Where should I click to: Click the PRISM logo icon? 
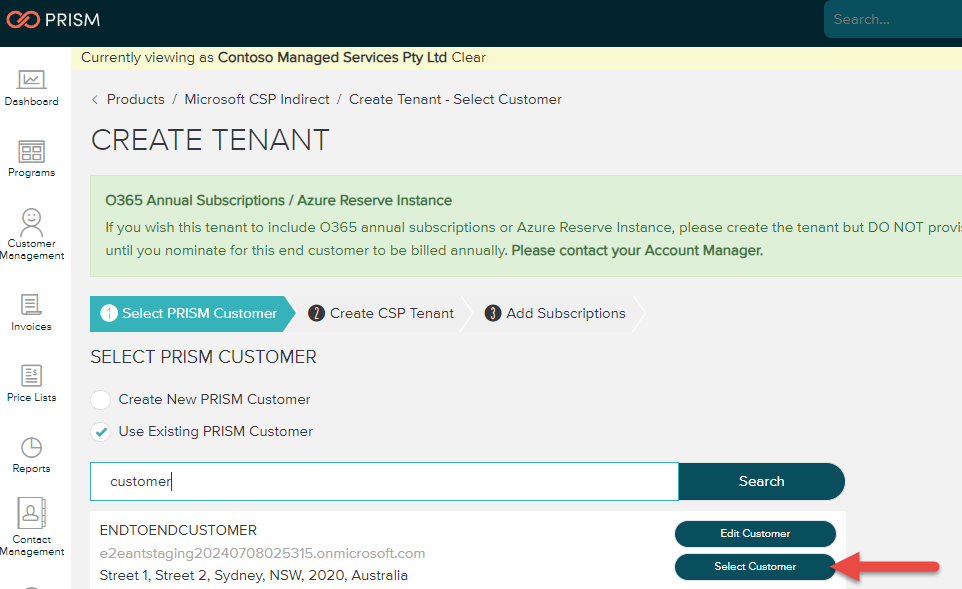click(x=23, y=20)
